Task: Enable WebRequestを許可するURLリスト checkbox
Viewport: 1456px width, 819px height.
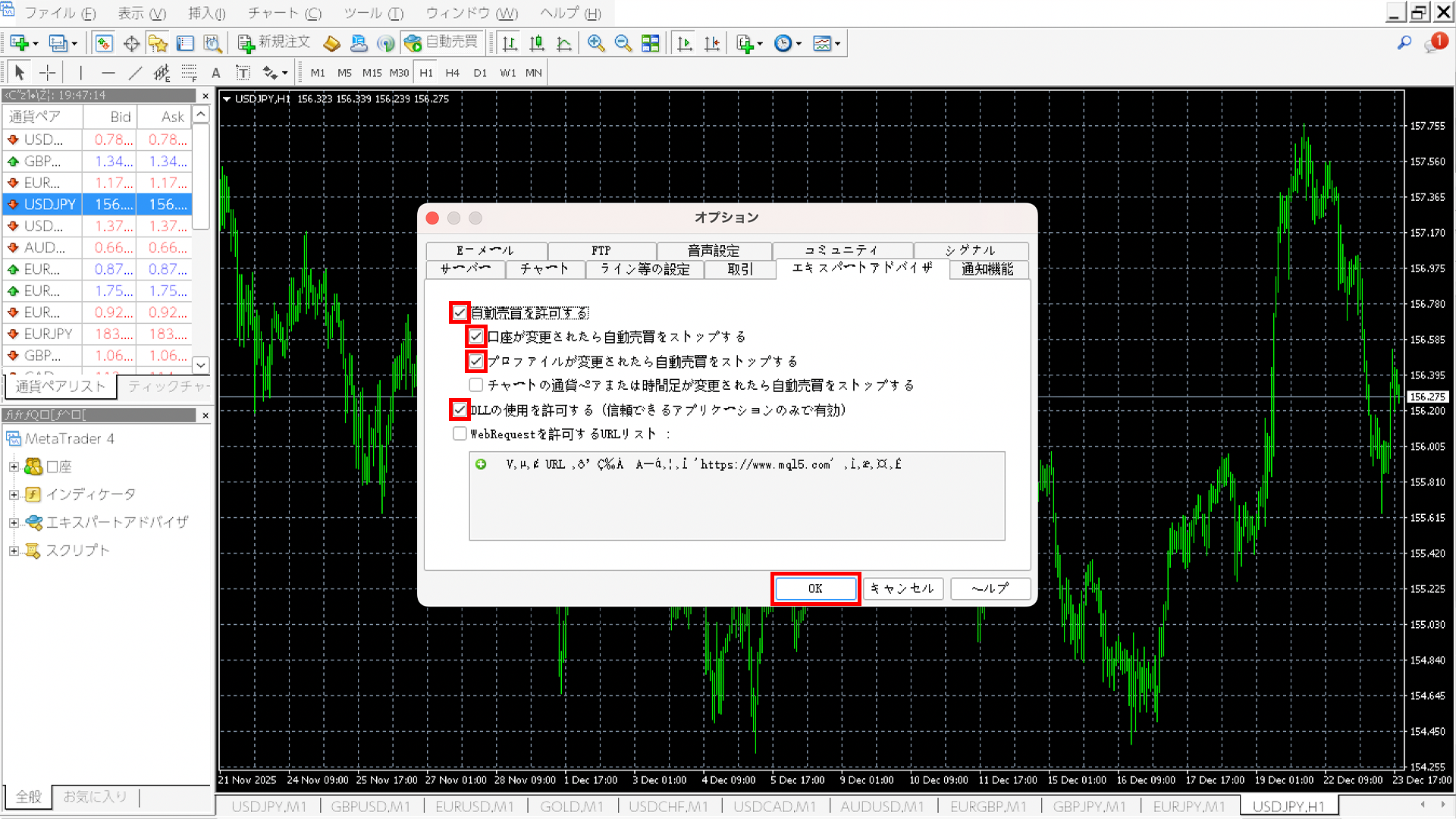Action: point(460,434)
